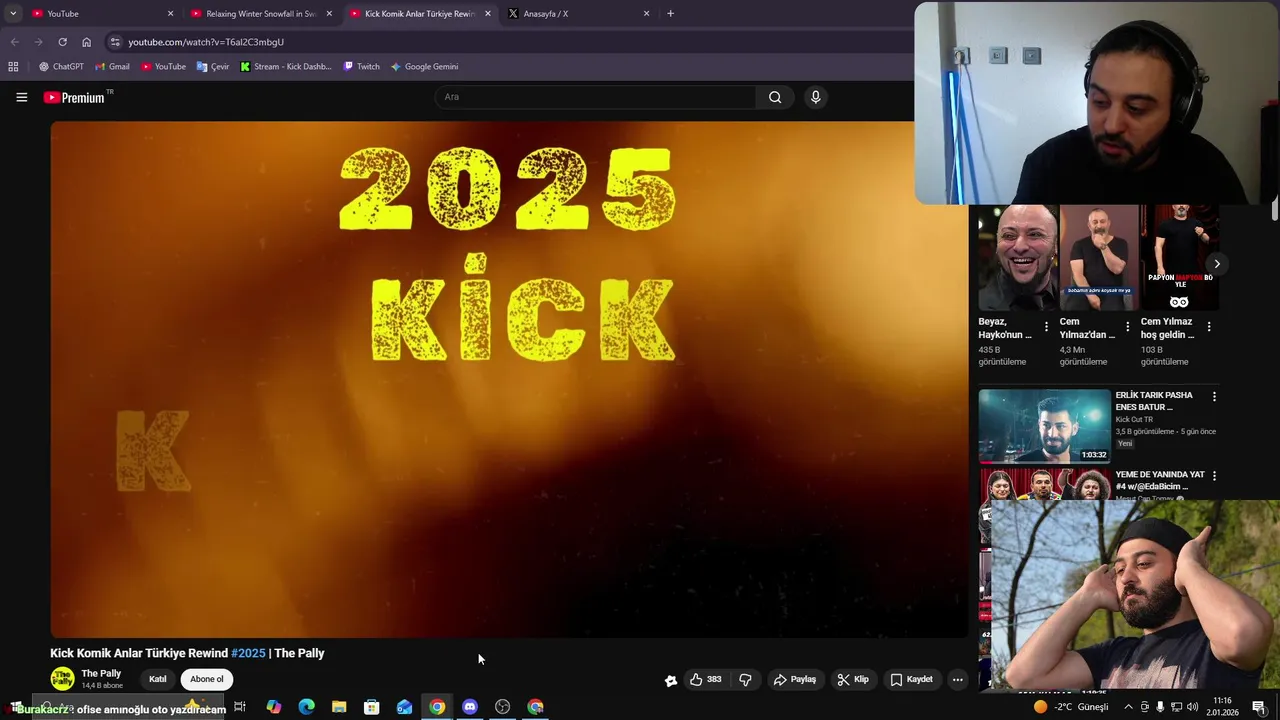Open the browser home page icon
Viewport: 1280px width, 720px height.
coord(86,42)
